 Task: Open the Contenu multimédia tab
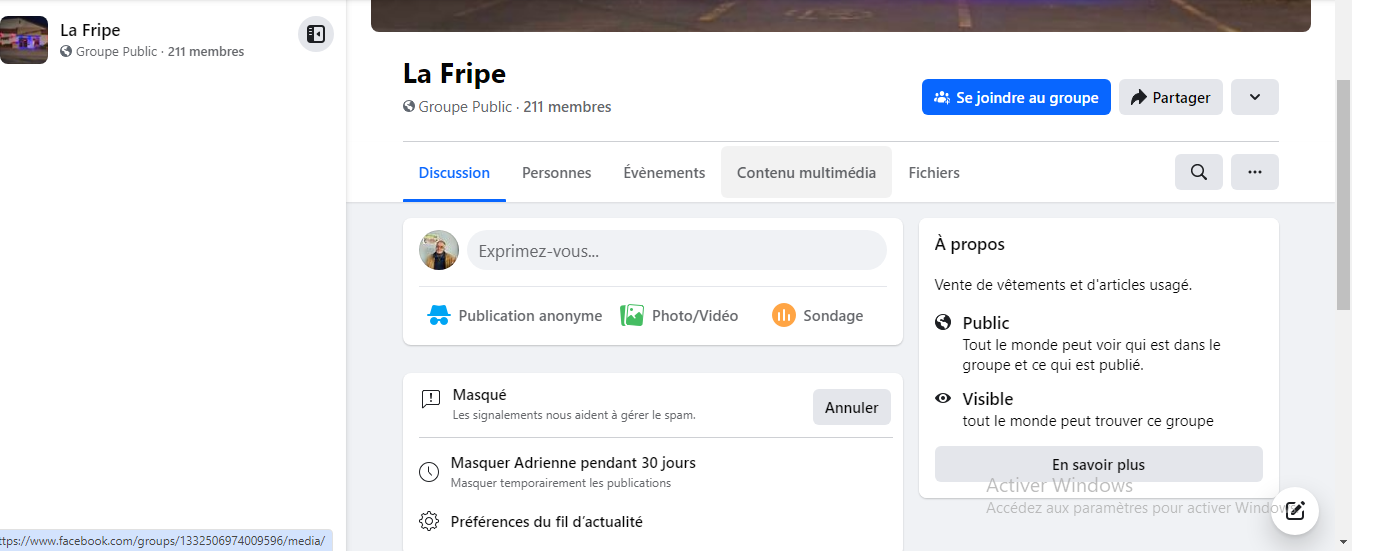coord(806,173)
